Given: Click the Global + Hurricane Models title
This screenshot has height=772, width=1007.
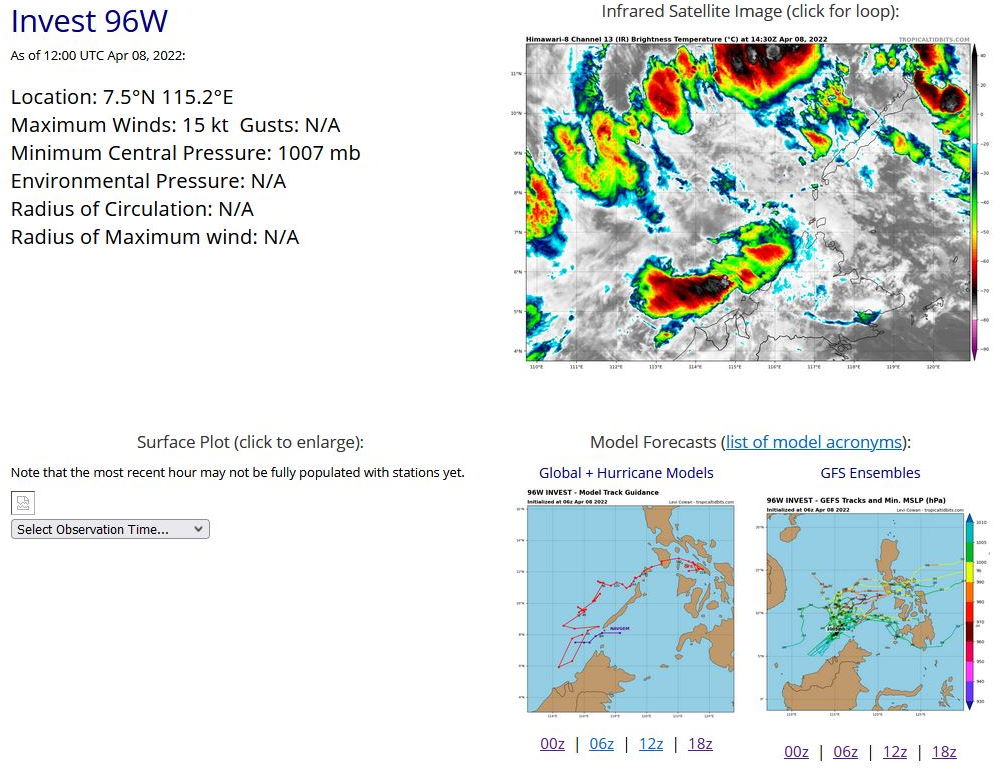Looking at the screenshot, I should [x=626, y=473].
